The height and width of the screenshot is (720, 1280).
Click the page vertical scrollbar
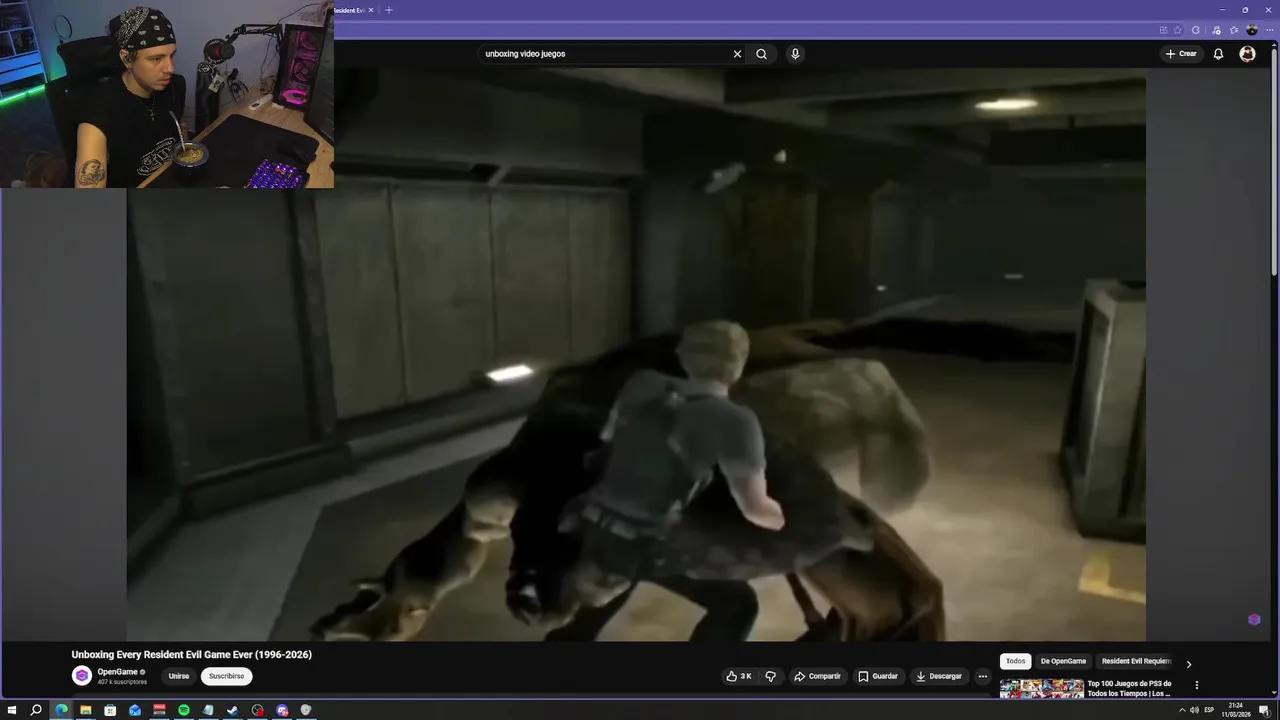pos(1274,160)
